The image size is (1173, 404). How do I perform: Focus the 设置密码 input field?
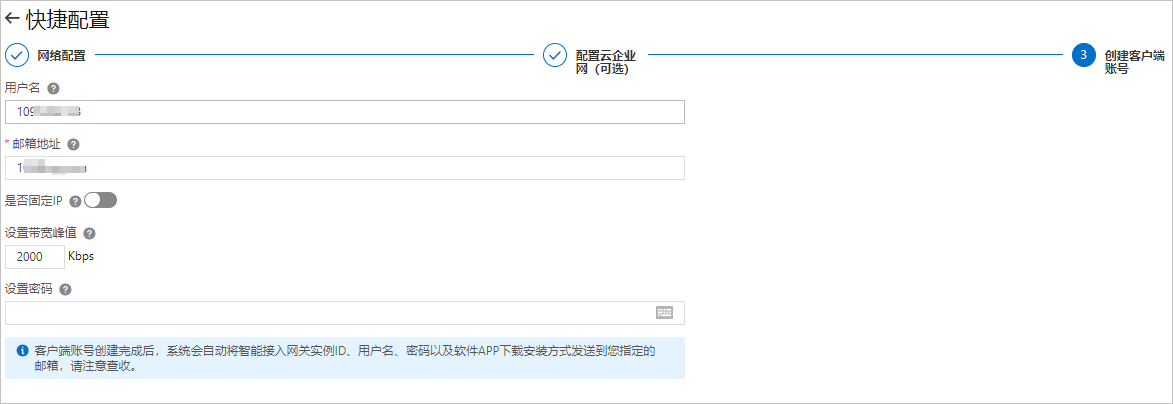(x=345, y=313)
